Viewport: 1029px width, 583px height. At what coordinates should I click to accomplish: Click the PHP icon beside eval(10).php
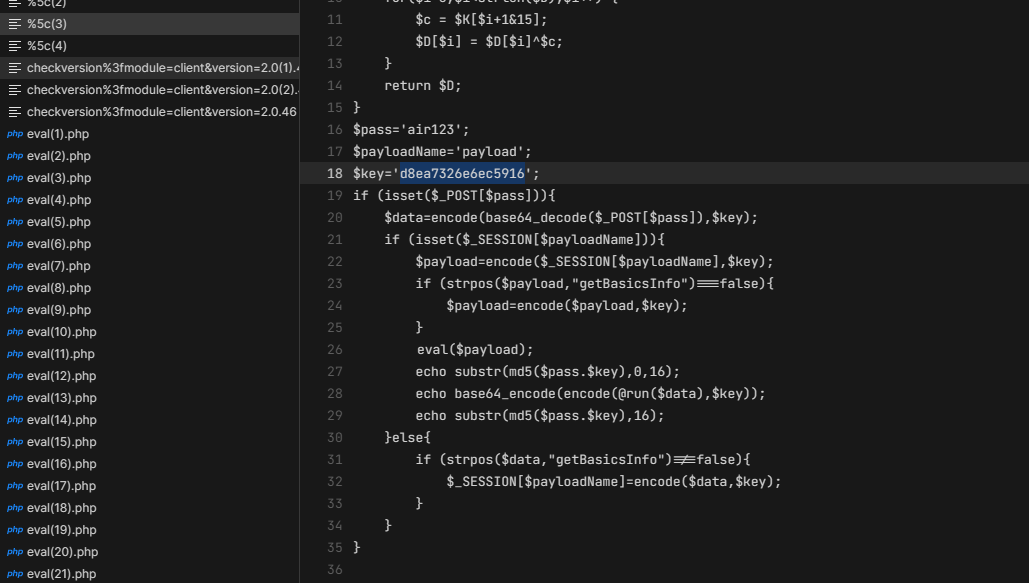(x=14, y=332)
